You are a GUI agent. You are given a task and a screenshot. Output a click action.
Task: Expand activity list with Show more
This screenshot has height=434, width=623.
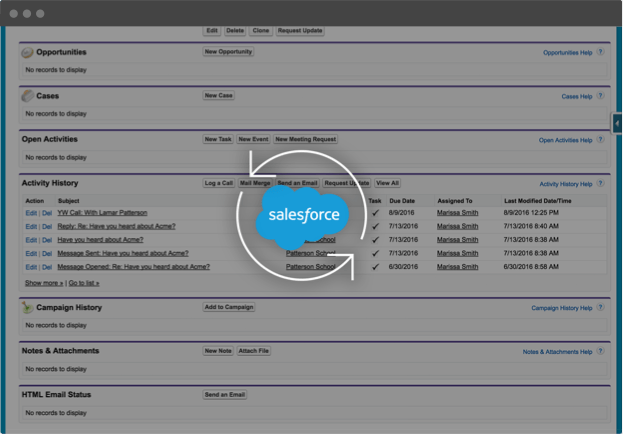coord(44,283)
